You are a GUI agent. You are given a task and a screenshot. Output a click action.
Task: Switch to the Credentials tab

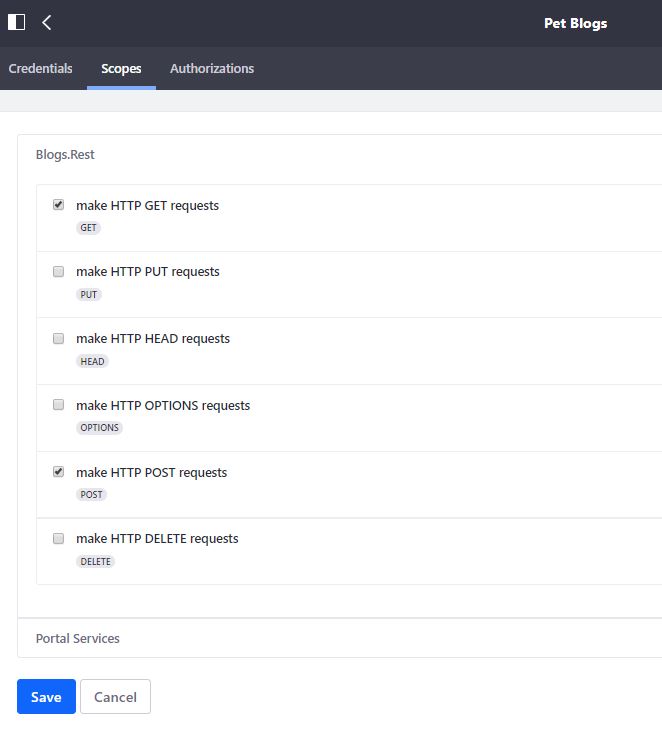(41, 69)
